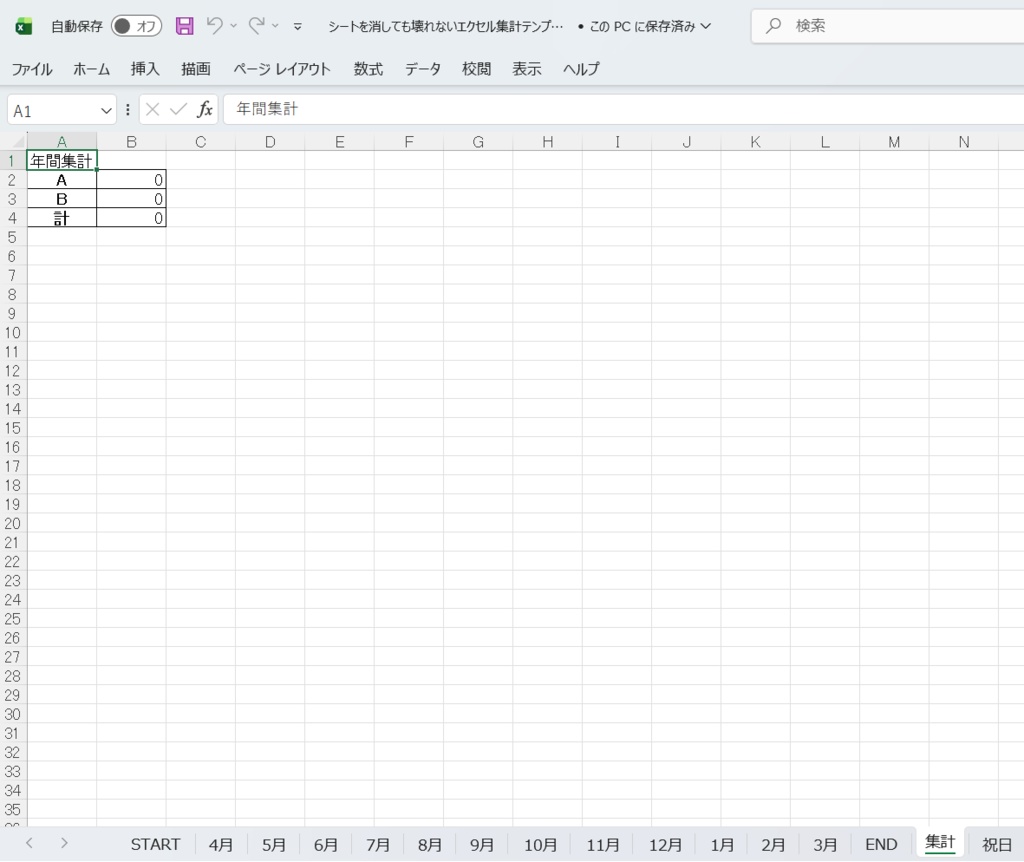Expand the Redo history dropdown

click(x=275, y=26)
